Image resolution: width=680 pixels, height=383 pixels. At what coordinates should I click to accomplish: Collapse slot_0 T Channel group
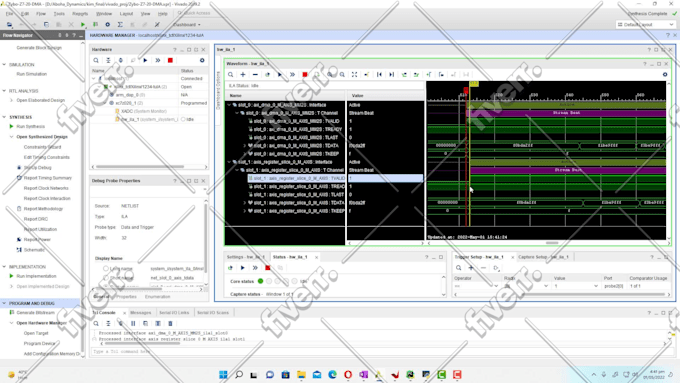[237, 113]
